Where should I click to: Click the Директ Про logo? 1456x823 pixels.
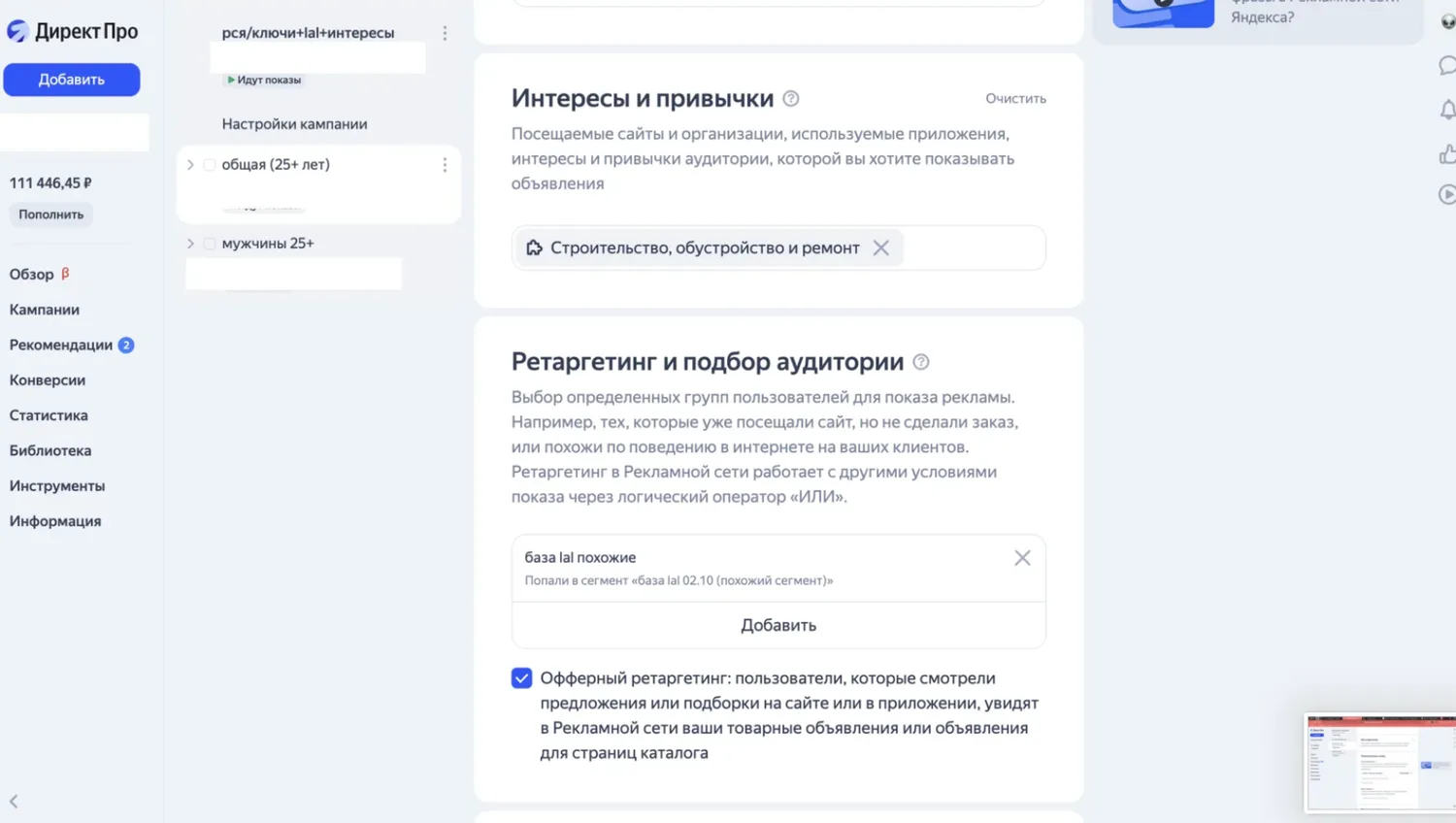[73, 31]
